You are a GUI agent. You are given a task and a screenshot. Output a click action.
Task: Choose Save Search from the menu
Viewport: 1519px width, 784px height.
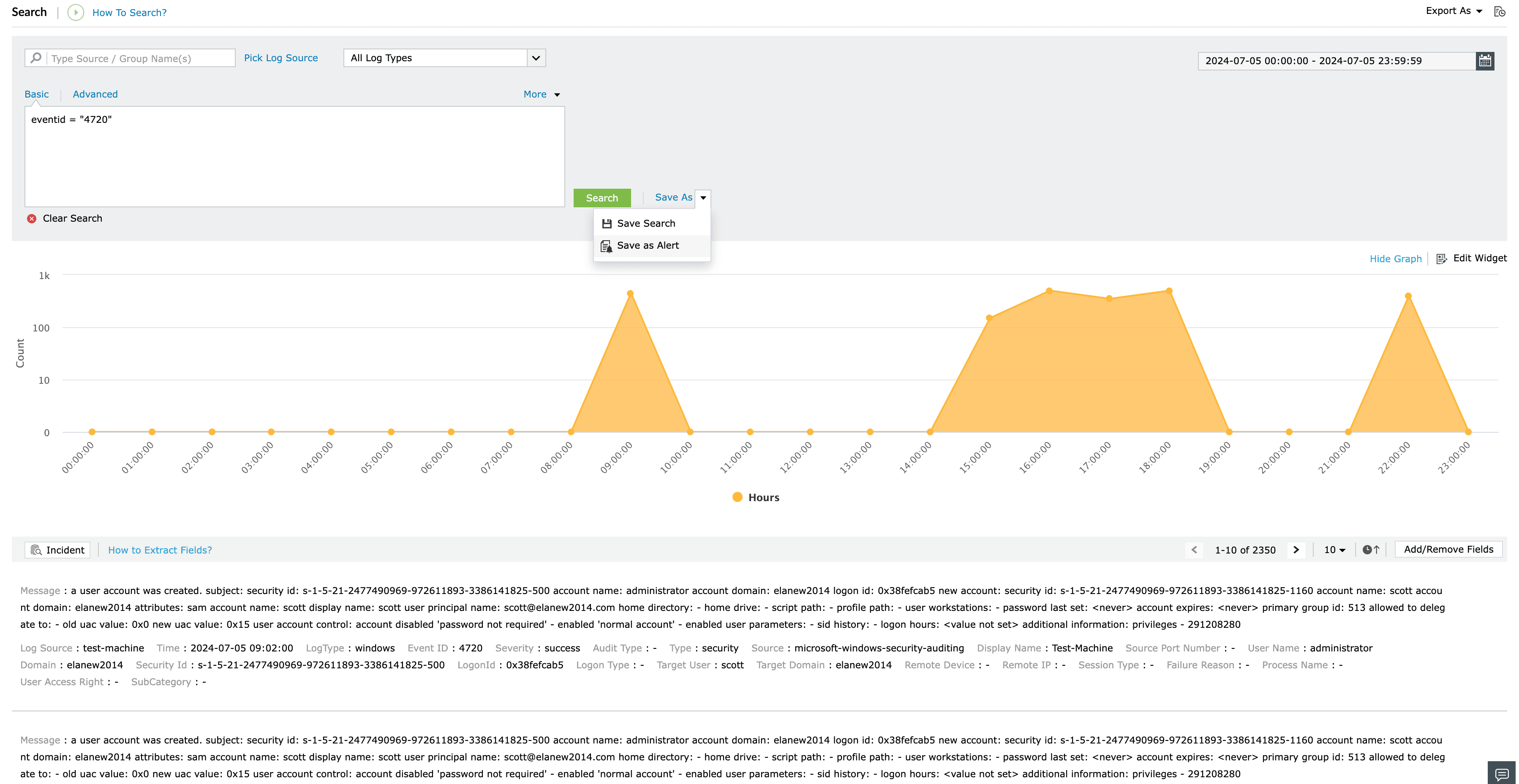(x=646, y=223)
